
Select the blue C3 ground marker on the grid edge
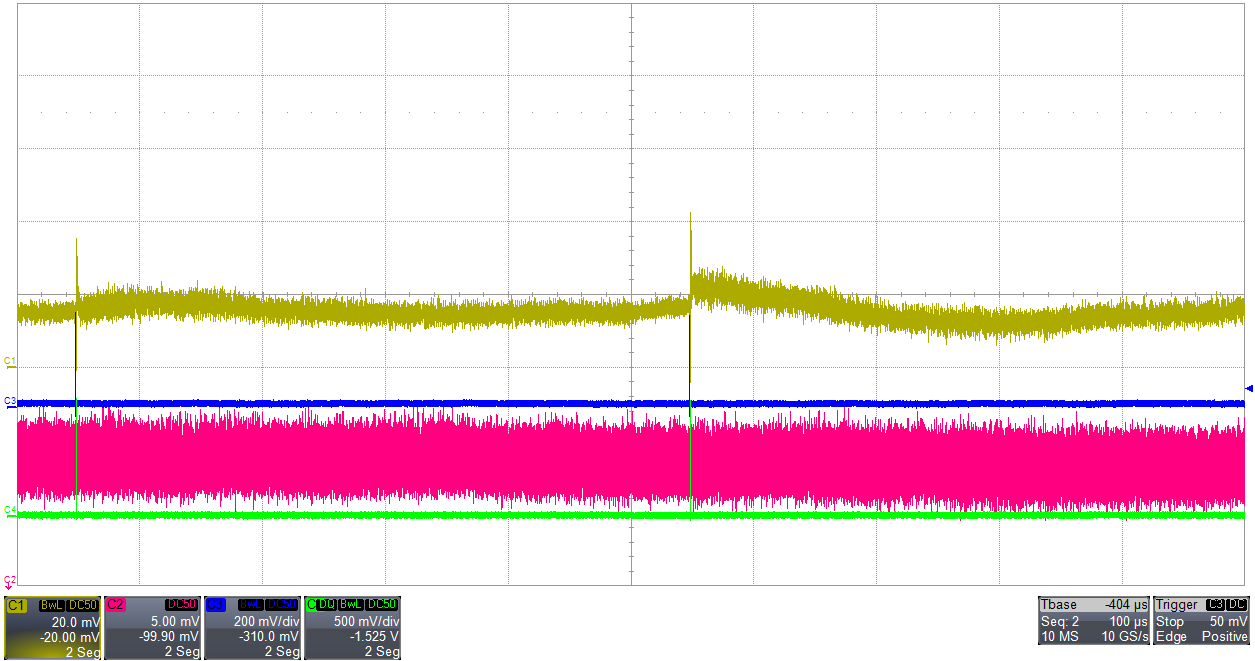10,401
